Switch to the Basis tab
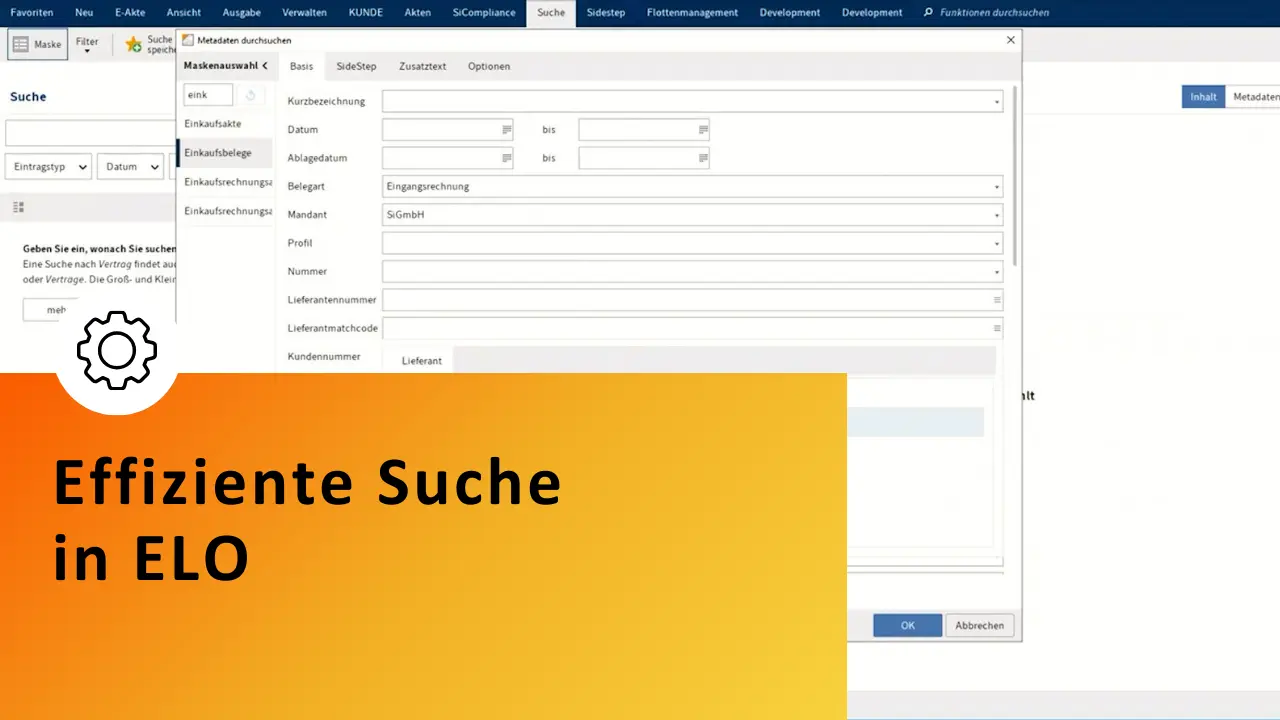The image size is (1280, 720). (301, 66)
